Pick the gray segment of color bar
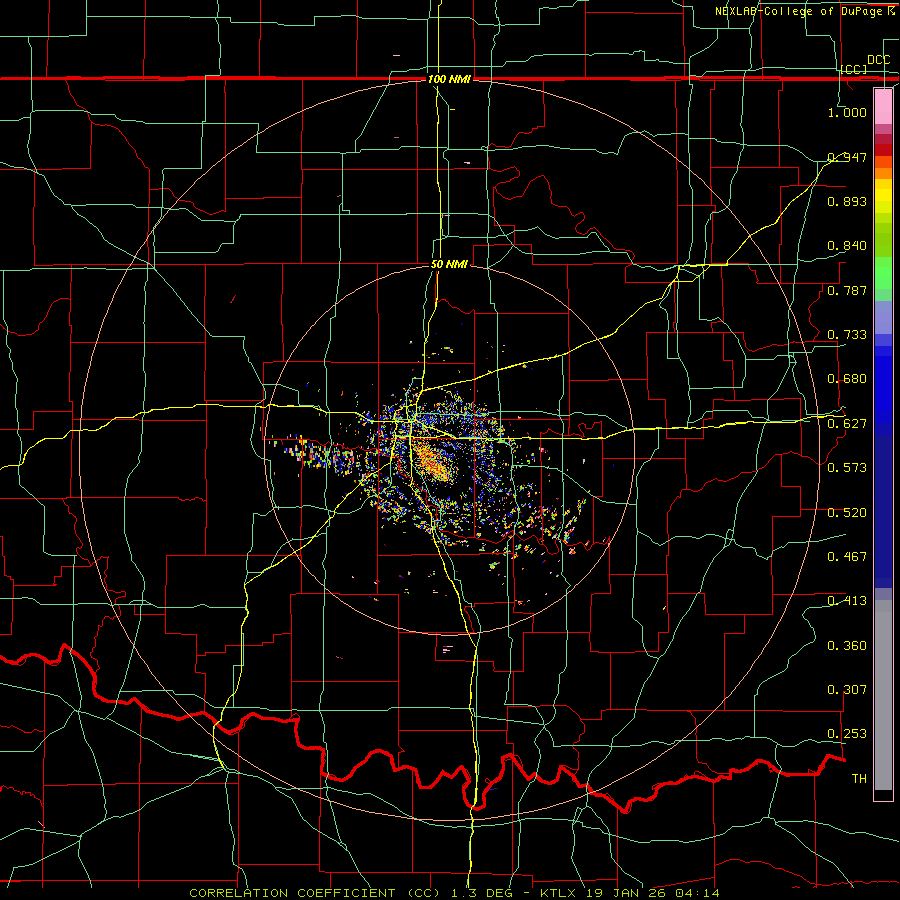This screenshot has width=900, height=900. [x=883, y=695]
